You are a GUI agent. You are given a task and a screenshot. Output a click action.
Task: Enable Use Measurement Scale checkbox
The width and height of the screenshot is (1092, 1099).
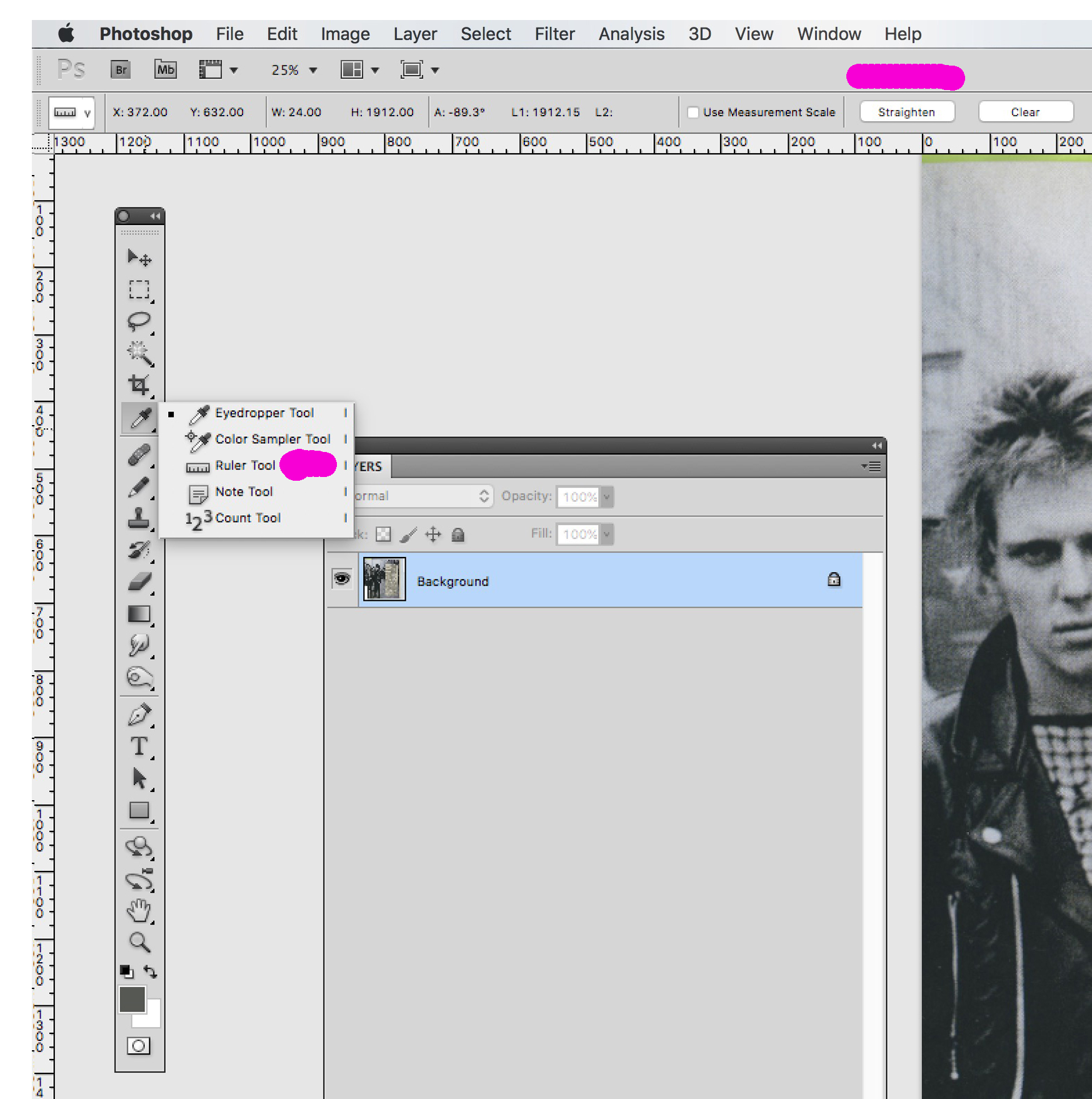coord(693,113)
